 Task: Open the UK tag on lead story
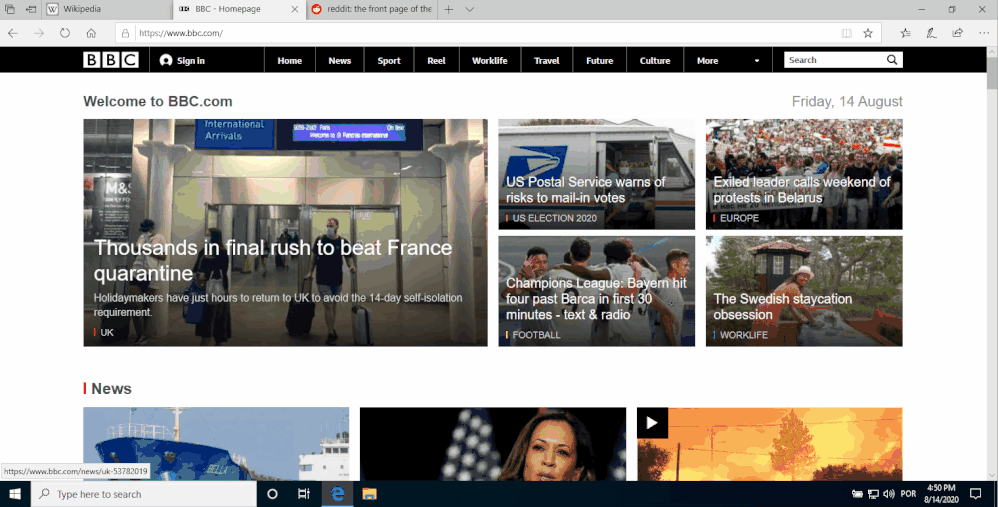(x=107, y=333)
